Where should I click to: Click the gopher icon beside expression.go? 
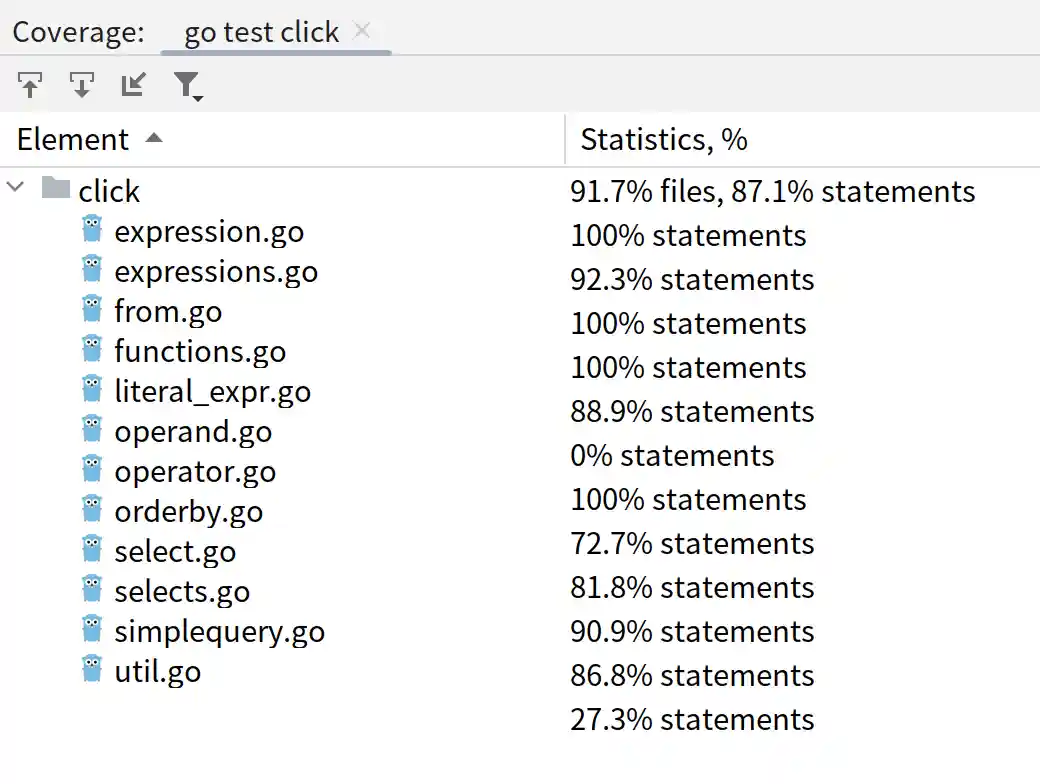92,229
